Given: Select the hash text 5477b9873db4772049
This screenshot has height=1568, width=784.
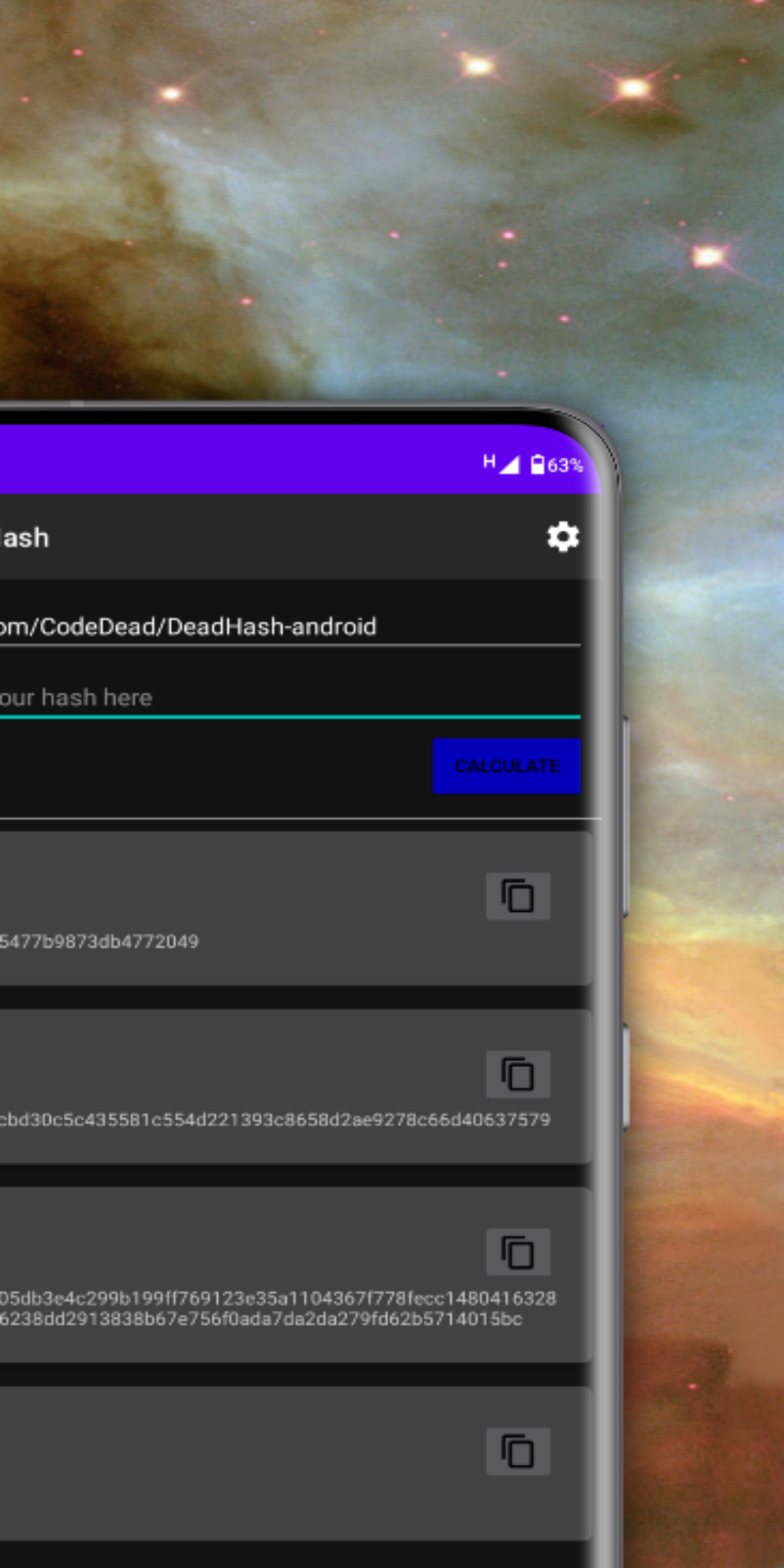Looking at the screenshot, I should click(x=99, y=942).
